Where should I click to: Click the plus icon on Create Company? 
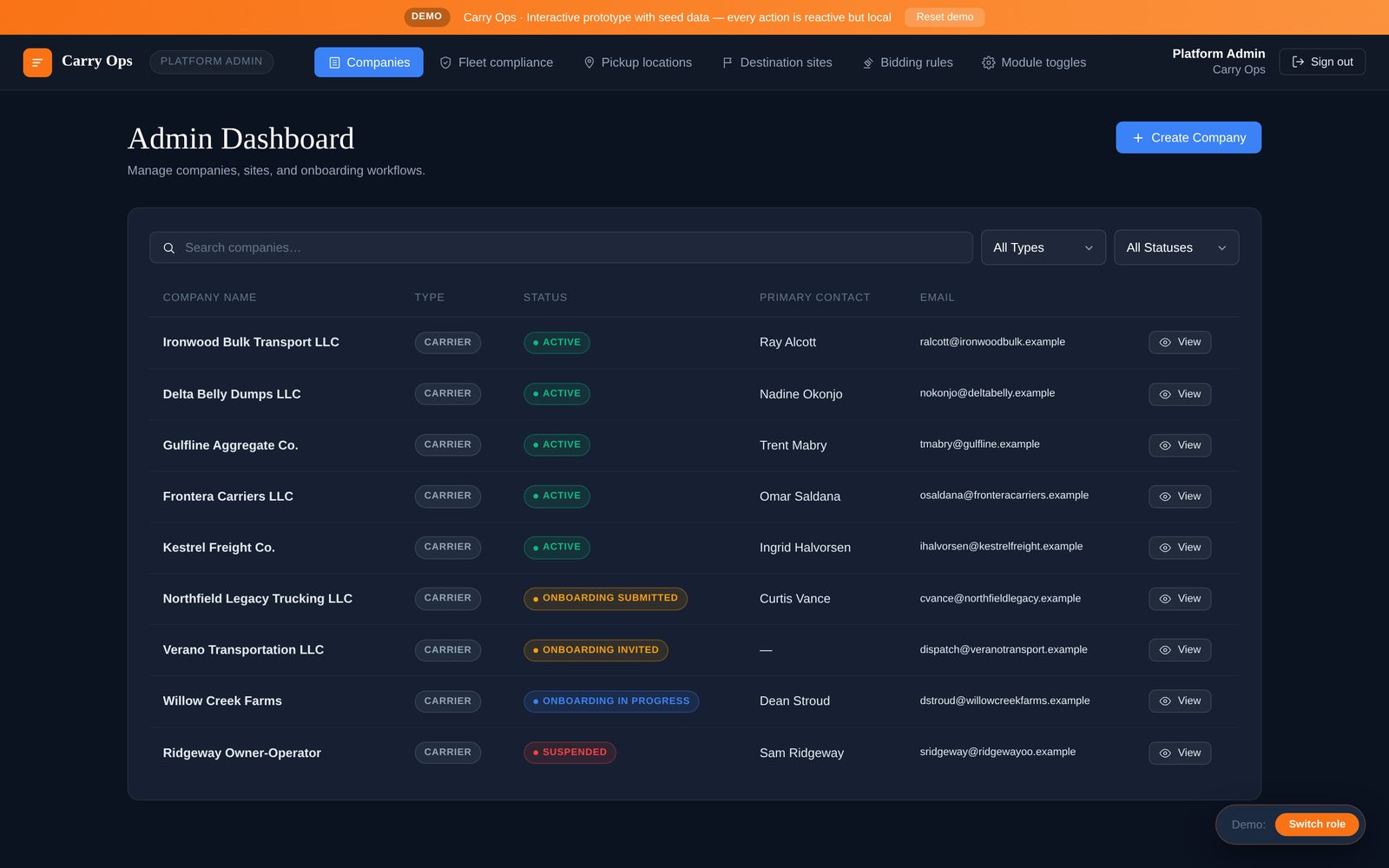(x=1138, y=138)
